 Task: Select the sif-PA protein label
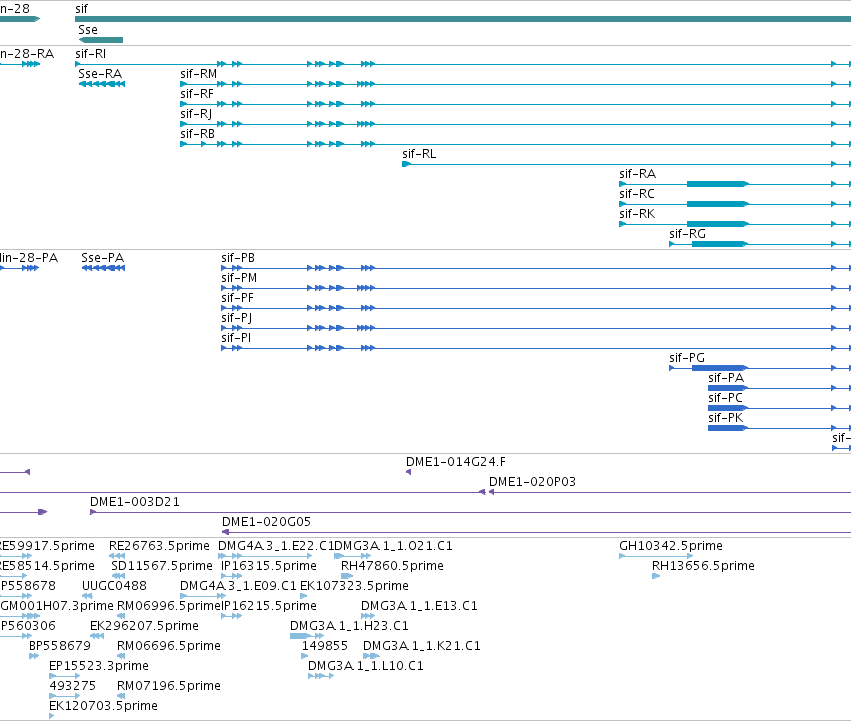click(726, 378)
